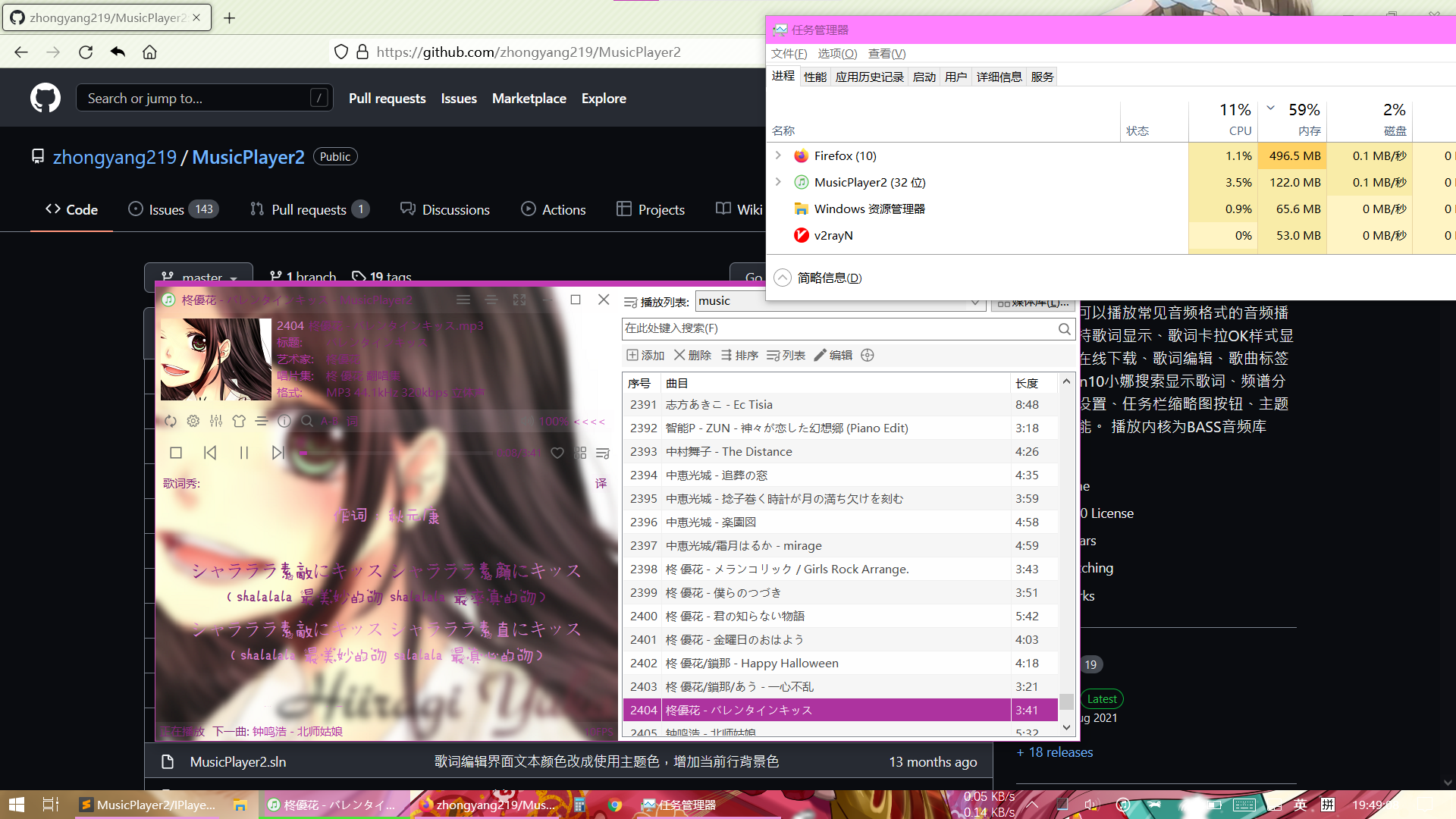Switch to 性能 tab in Task Manager
The width and height of the screenshot is (1456, 819).
(815, 77)
